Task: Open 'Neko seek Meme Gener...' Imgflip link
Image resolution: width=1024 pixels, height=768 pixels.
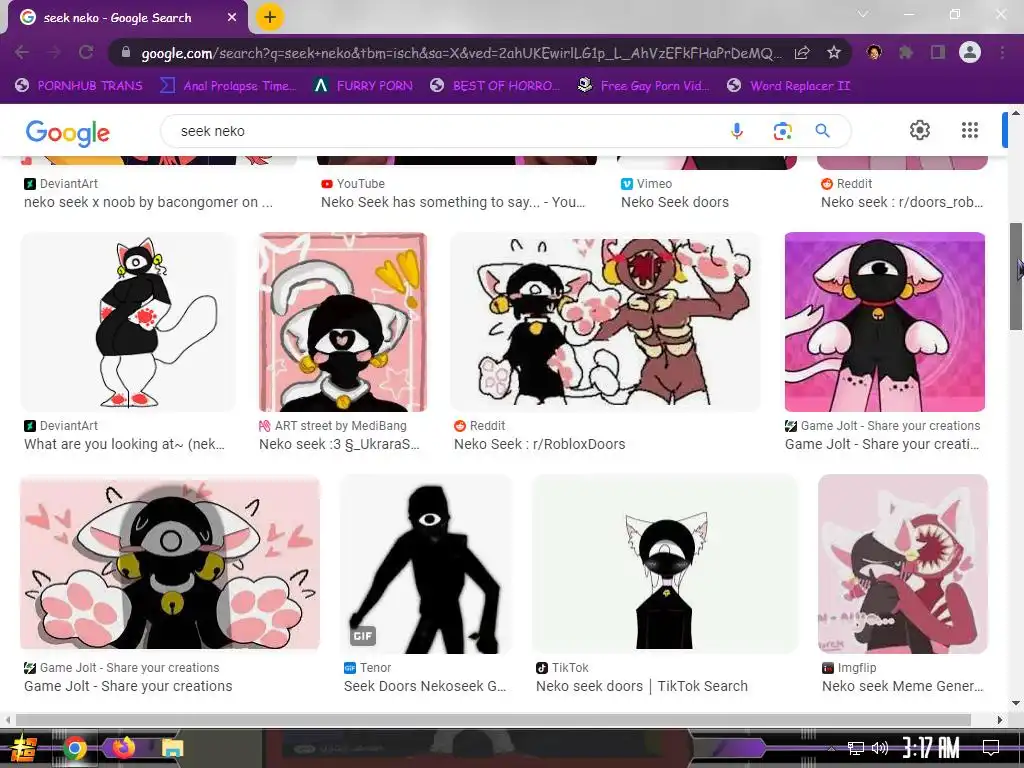Action: point(903,686)
